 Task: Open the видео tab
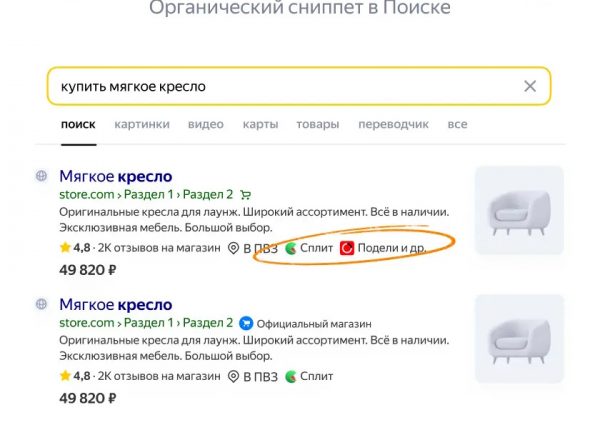pyautogui.click(x=205, y=125)
